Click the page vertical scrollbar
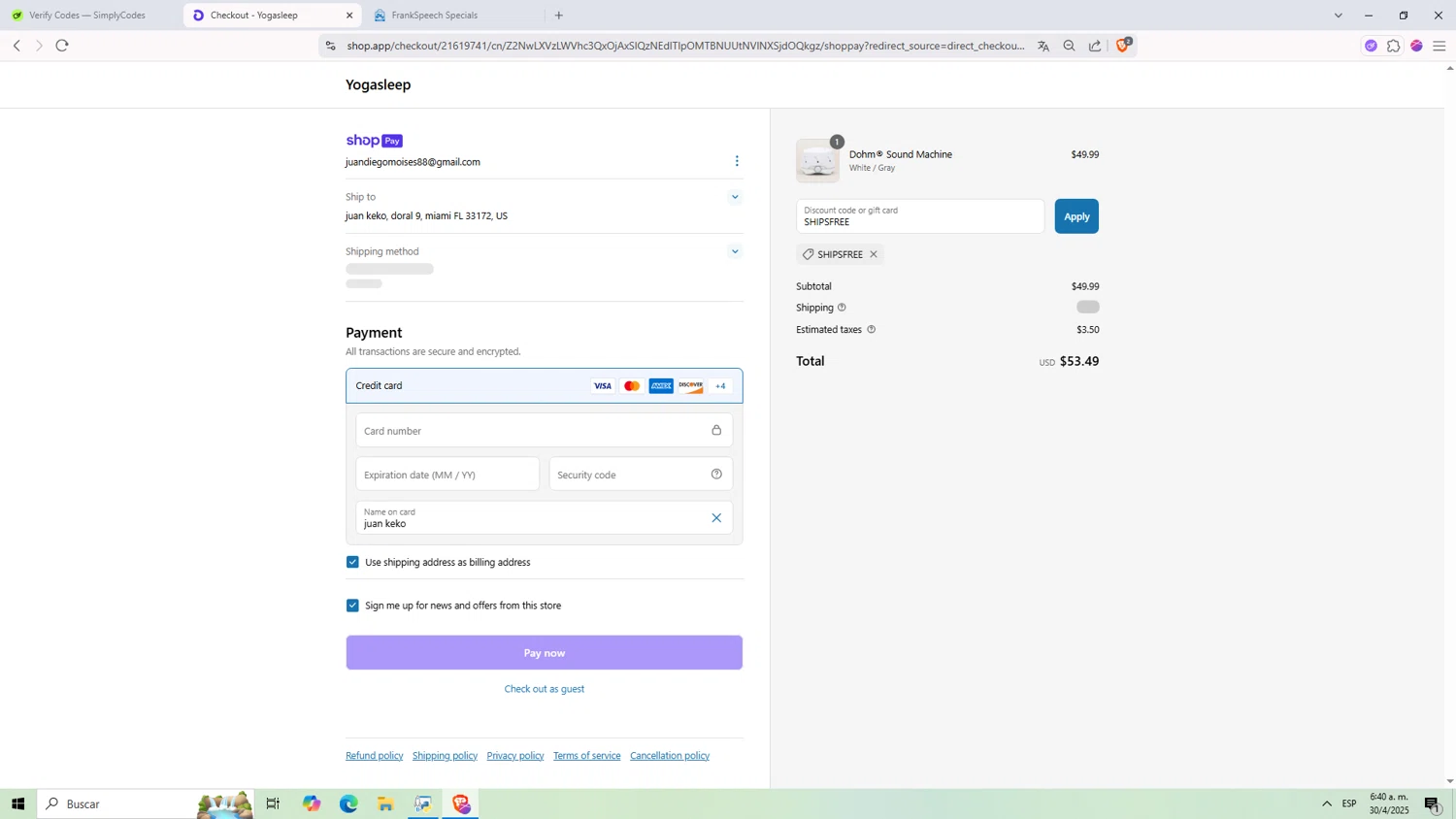Image resolution: width=1456 pixels, height=819 pixels. [x=1450, y=424]
